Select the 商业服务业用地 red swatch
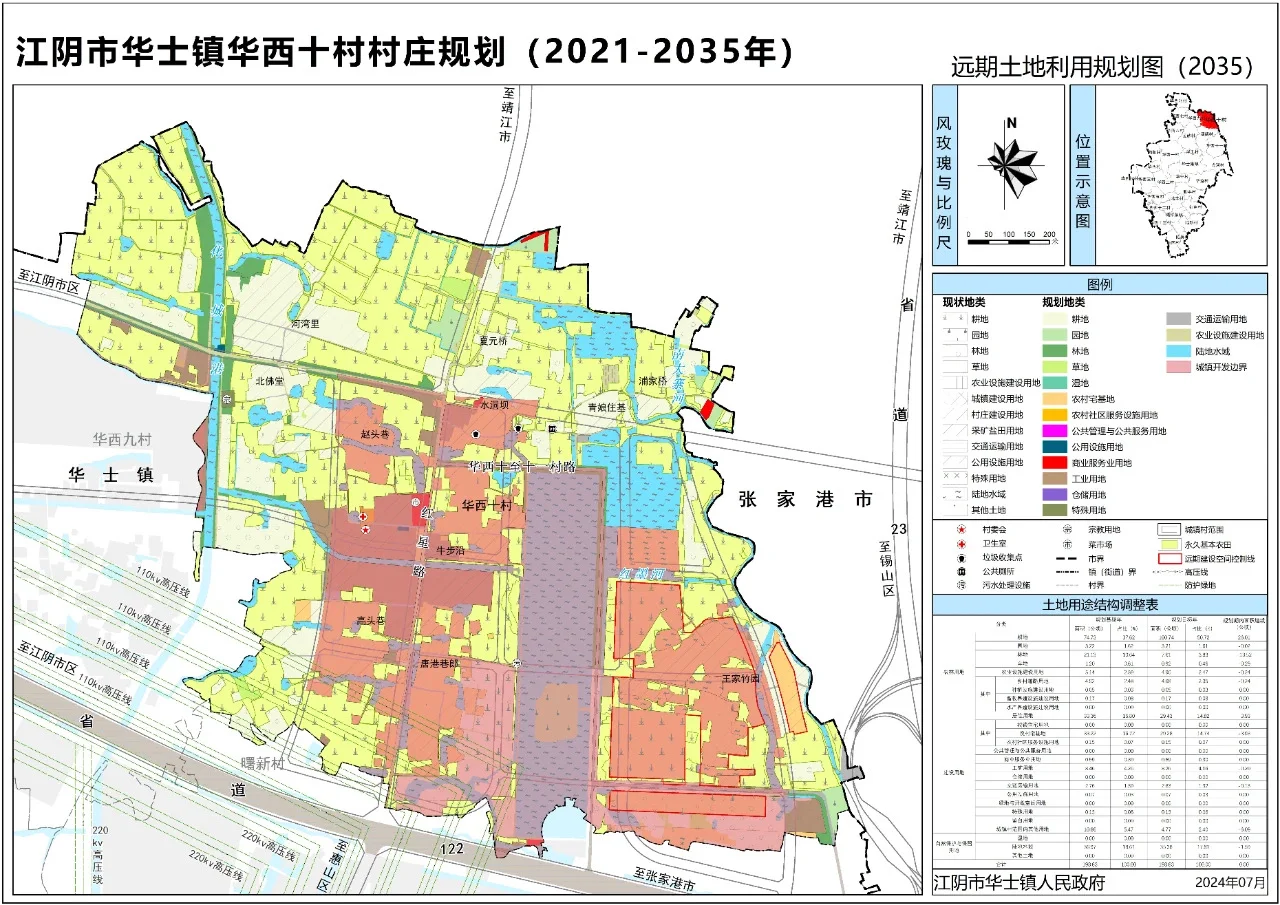This screenshot has width=1280, height=905. click(x=1055, y=462)
